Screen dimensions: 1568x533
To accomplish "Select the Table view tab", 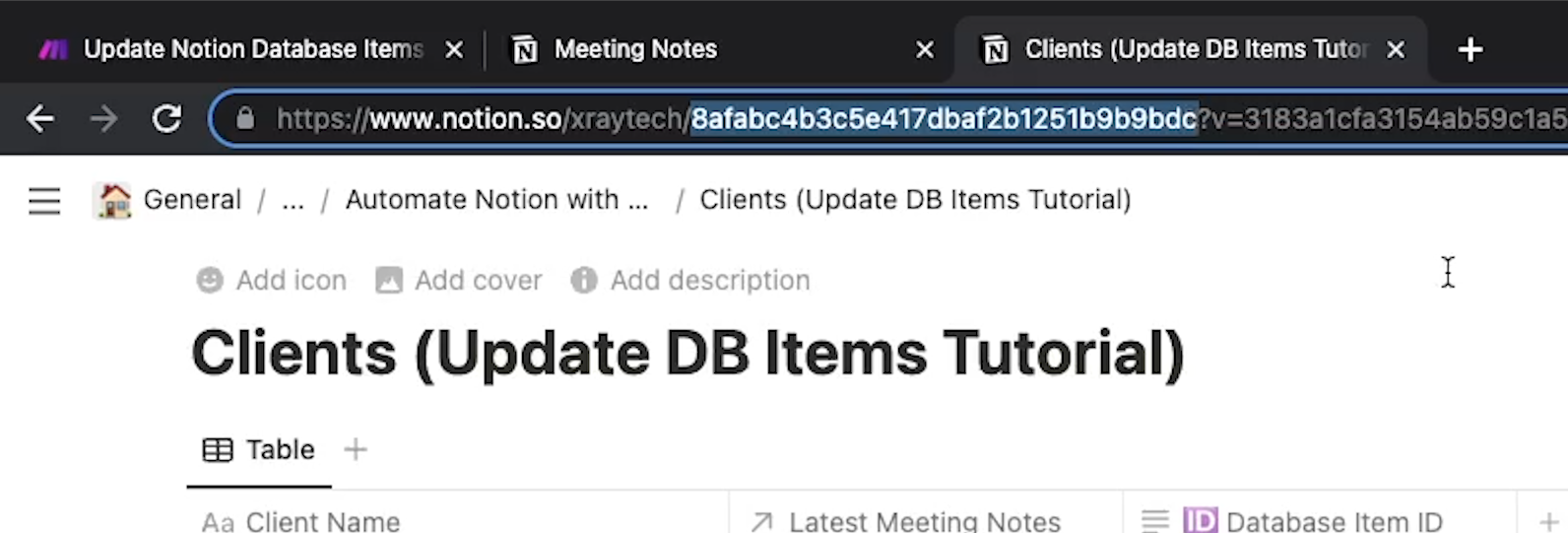I will point(259,450).
